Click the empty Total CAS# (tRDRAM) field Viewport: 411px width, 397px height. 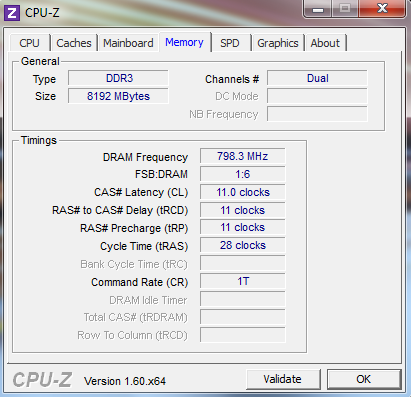click(x=243, y=318)
